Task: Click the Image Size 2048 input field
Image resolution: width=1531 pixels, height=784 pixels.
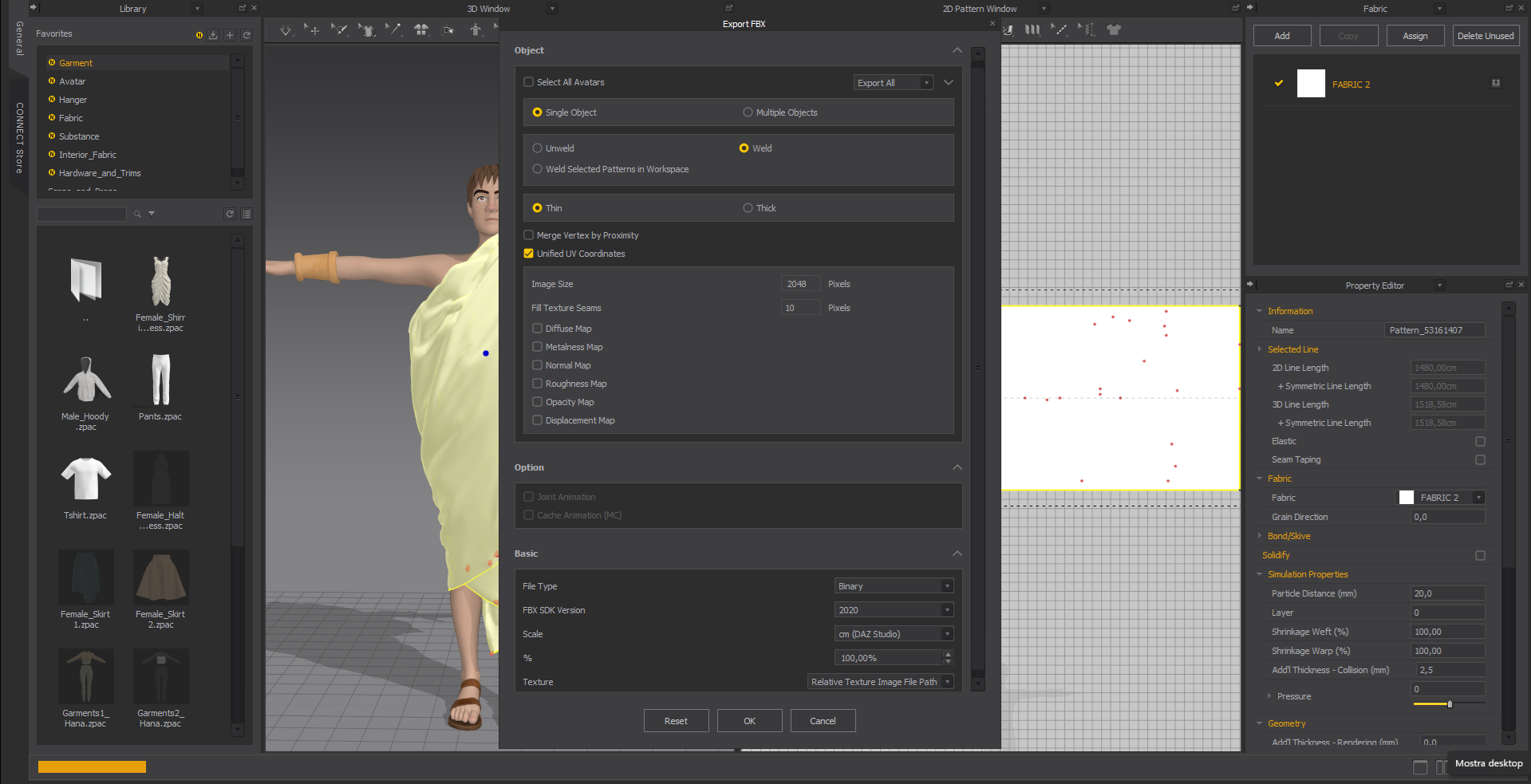Action: coord(800,284)
